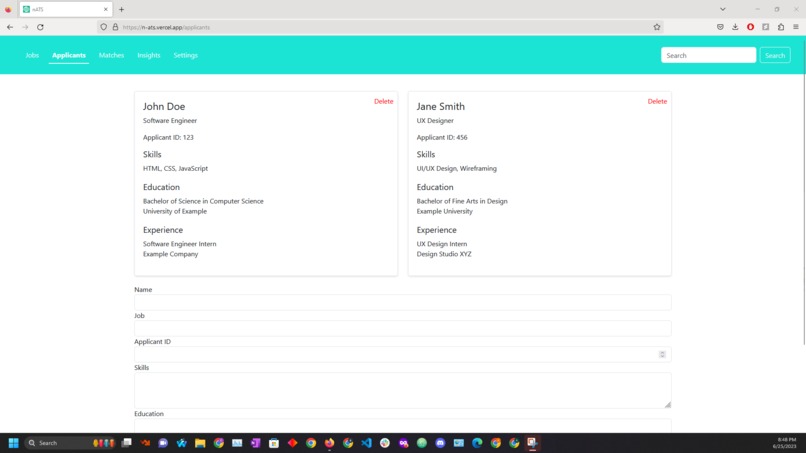Go back to the previous page
The height and width of the screenshot is (453, 806).
10,27
